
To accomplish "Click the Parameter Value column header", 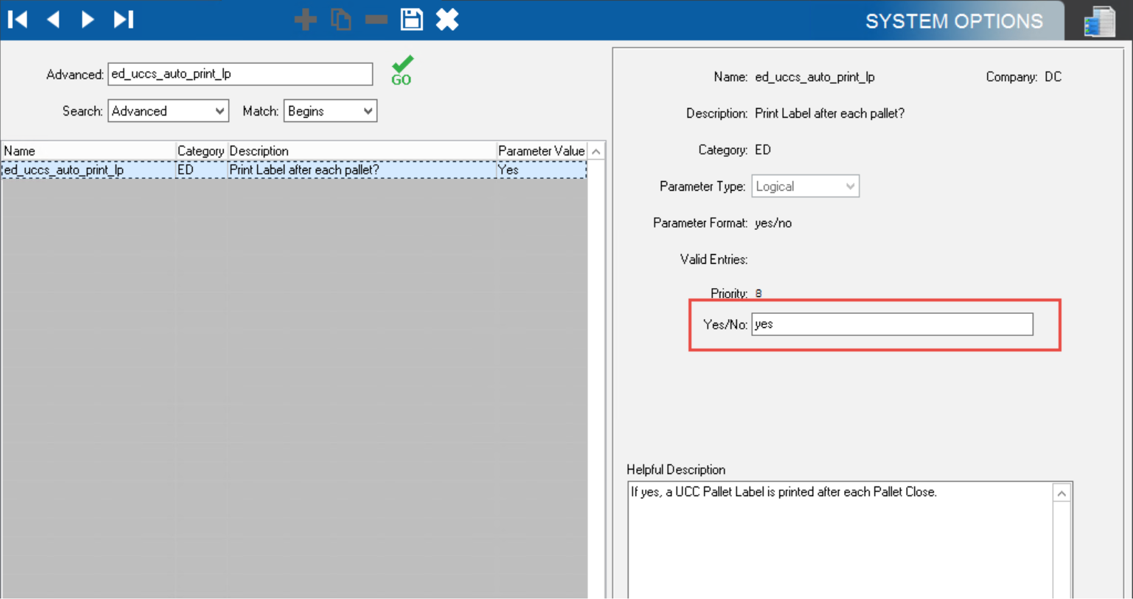I will pos(541,151).
